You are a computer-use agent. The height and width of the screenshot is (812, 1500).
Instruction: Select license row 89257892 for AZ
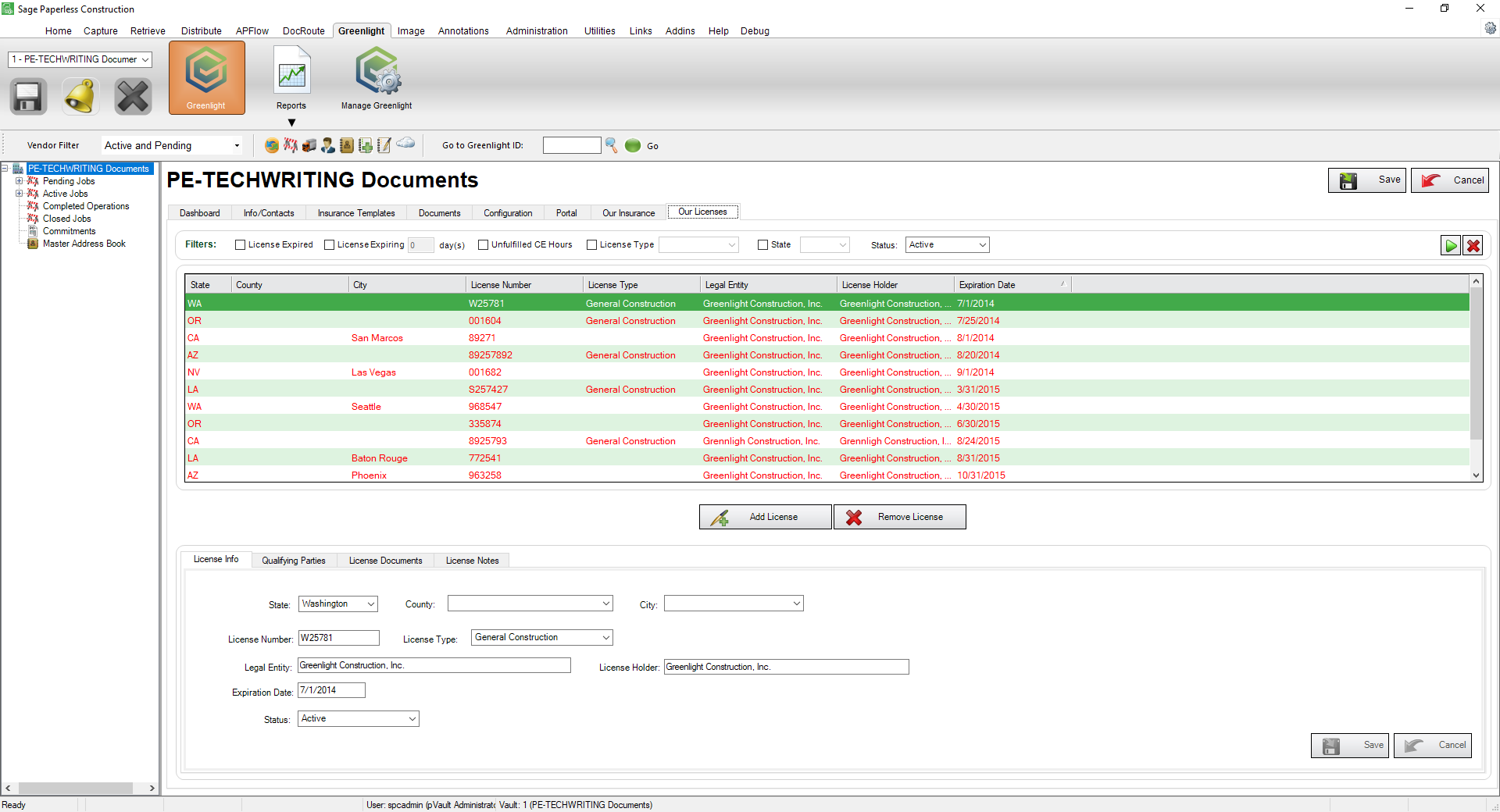coord(827,355)
